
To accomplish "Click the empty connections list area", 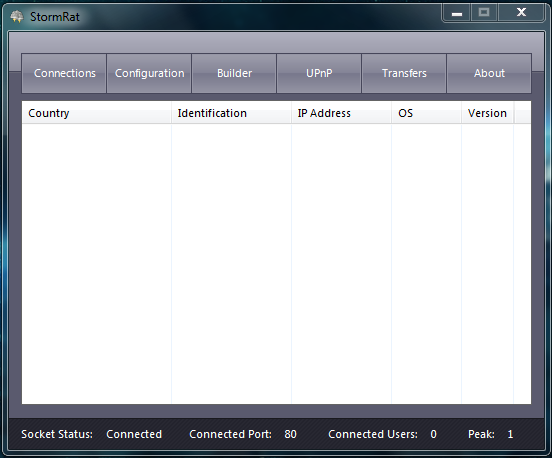I will (276, 264).
